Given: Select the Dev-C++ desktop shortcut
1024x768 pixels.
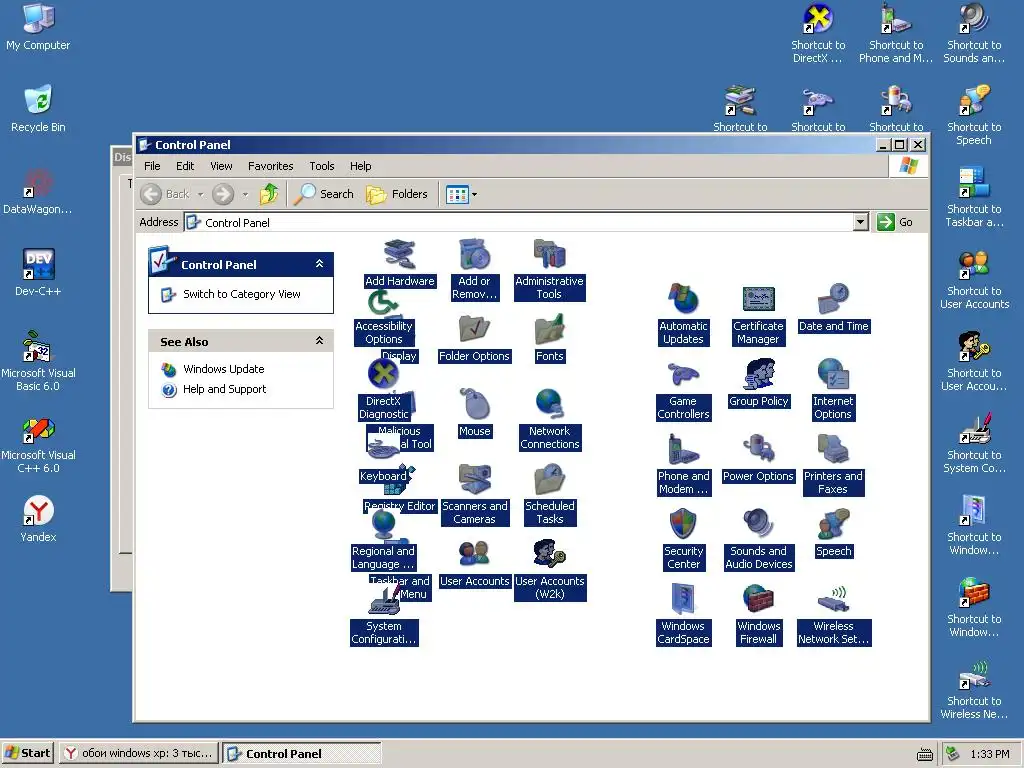Looking at the screenshot, I should (38, 273).
